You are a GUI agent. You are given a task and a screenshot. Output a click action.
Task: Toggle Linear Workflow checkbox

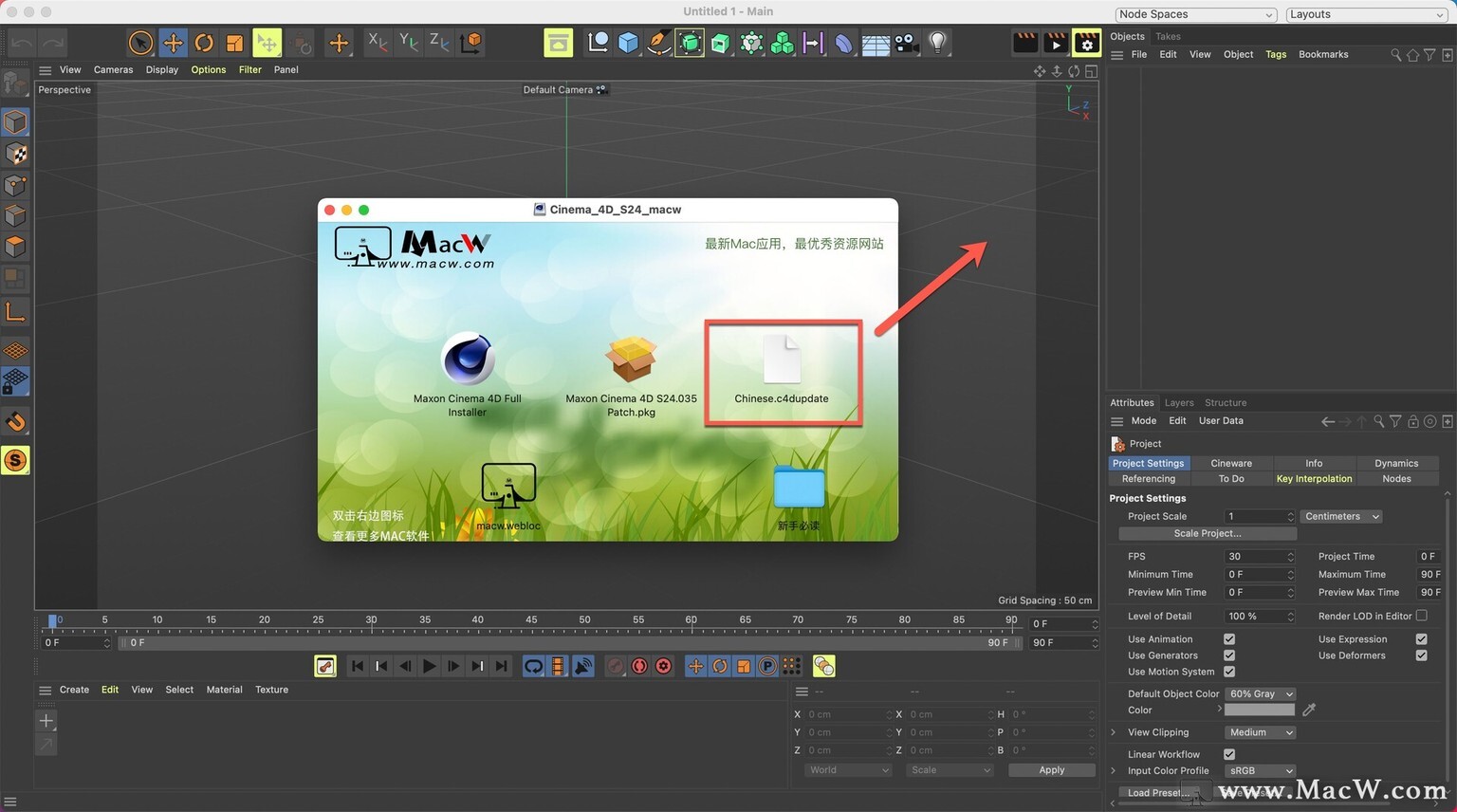[x=1229, y=754]
